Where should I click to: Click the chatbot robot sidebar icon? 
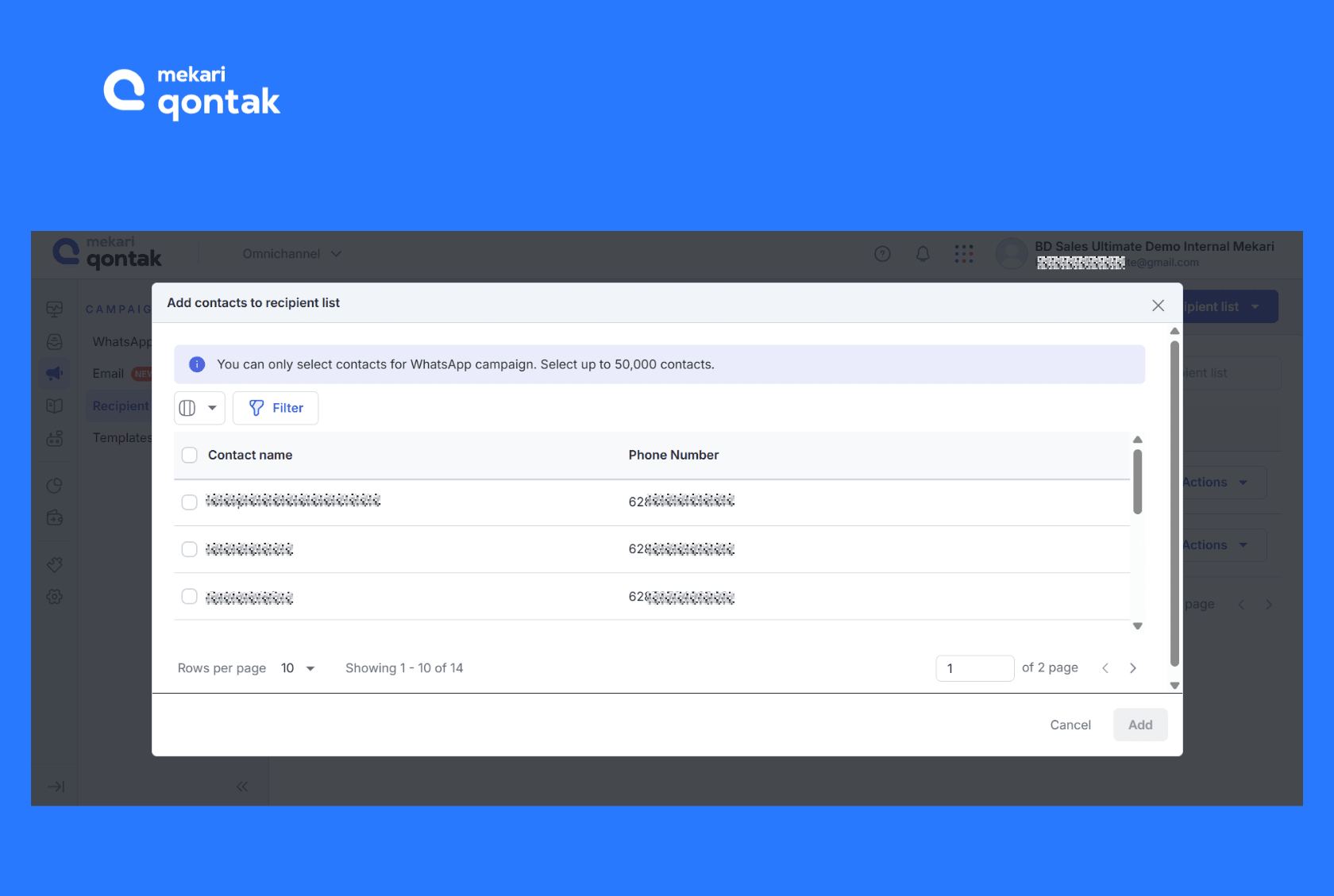point(55,438)
